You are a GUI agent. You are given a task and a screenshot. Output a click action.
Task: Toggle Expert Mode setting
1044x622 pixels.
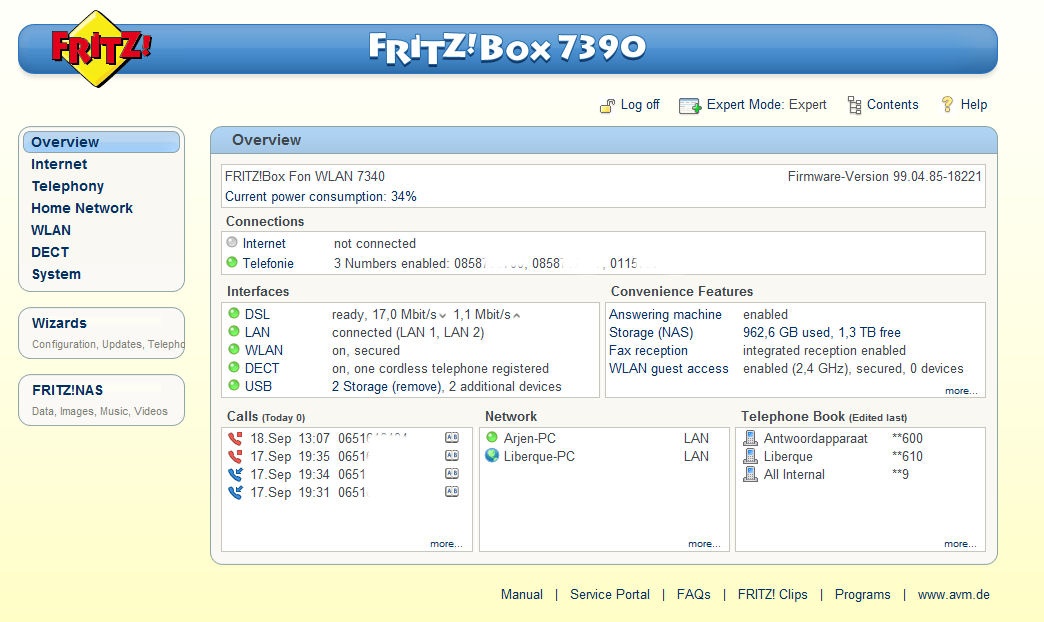point(766,105)
